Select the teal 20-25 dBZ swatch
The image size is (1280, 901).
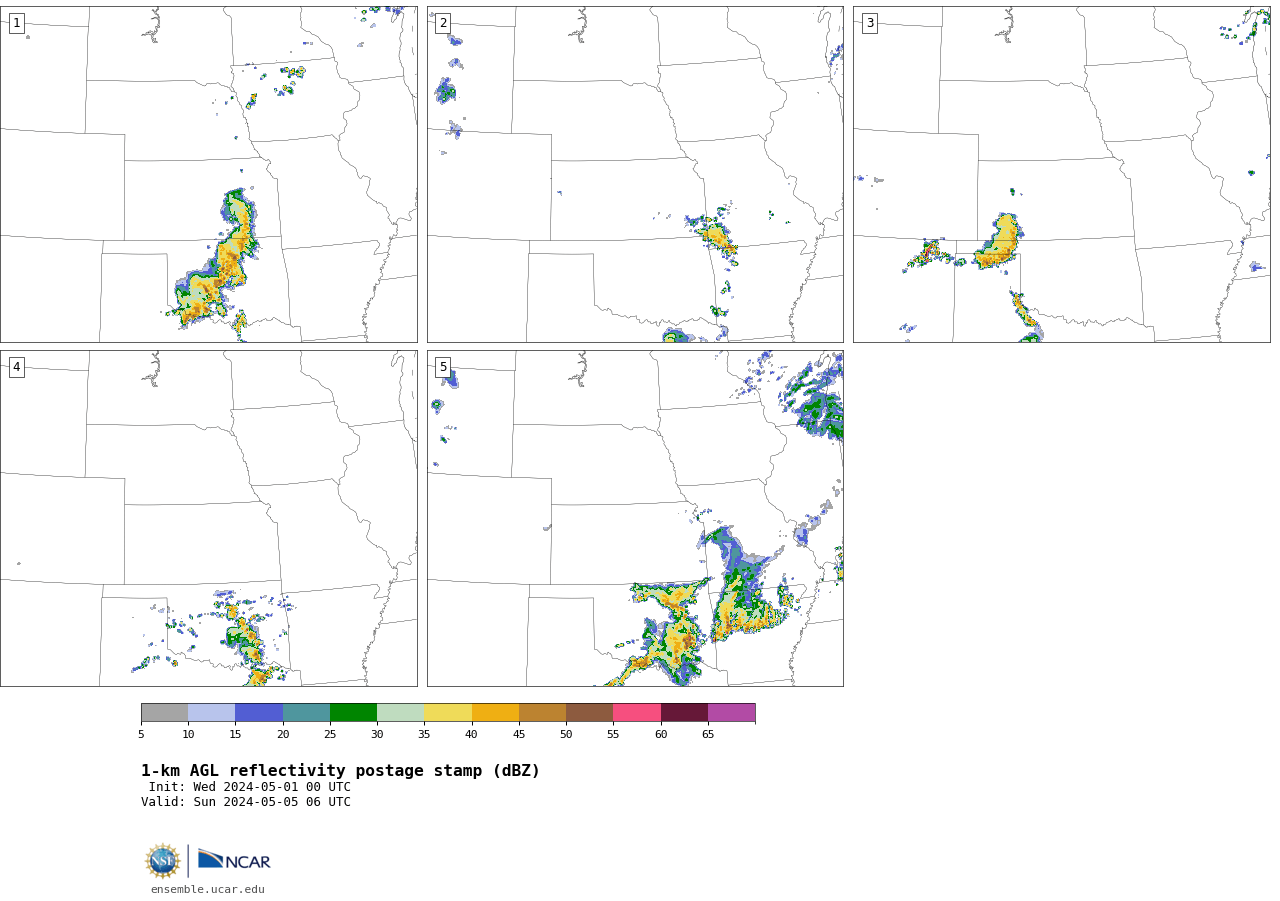306,713
